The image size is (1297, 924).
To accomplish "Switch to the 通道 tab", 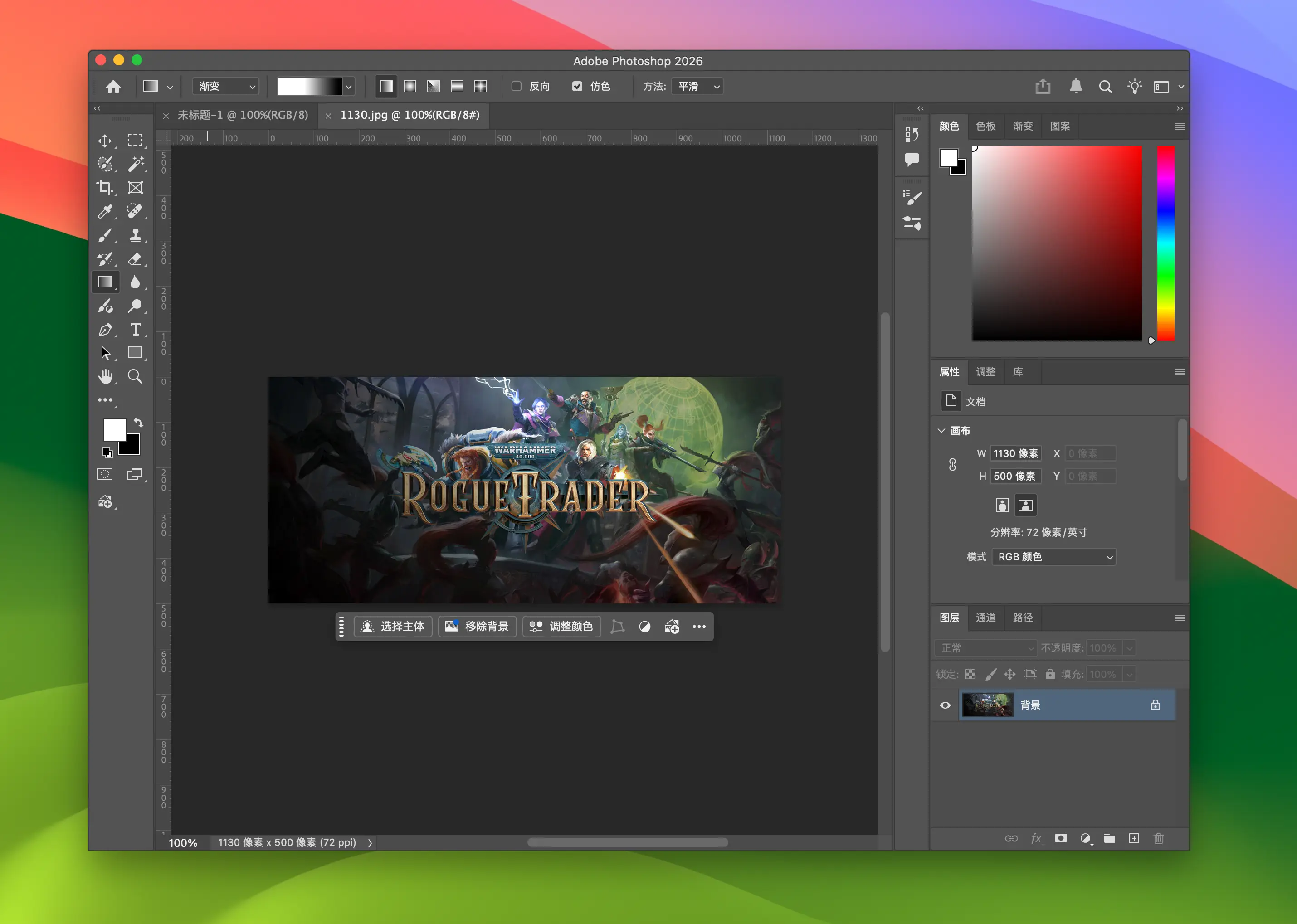I will click(986, 618).
